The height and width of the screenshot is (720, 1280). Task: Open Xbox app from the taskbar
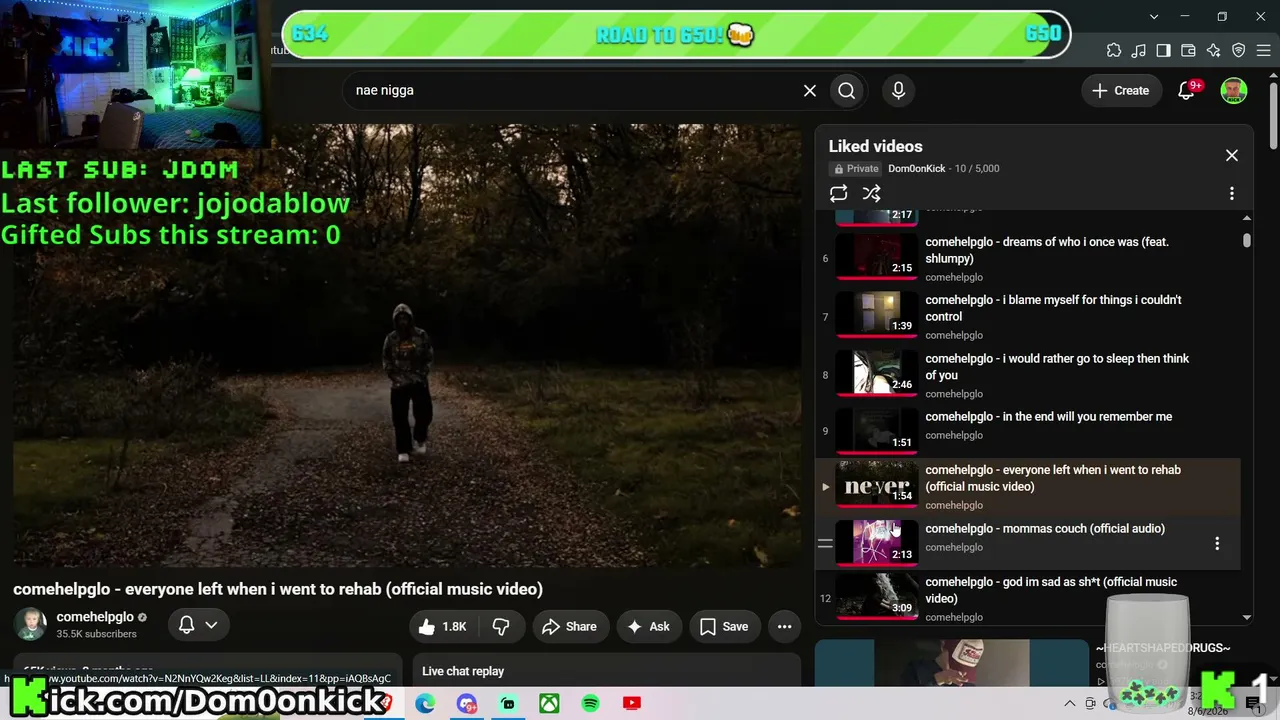pos(549,704)
